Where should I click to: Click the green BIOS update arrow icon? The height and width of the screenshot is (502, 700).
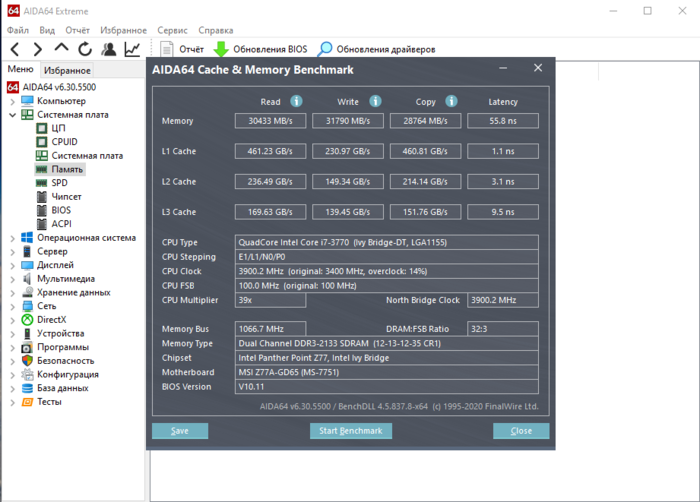click(x=221, y=49)
